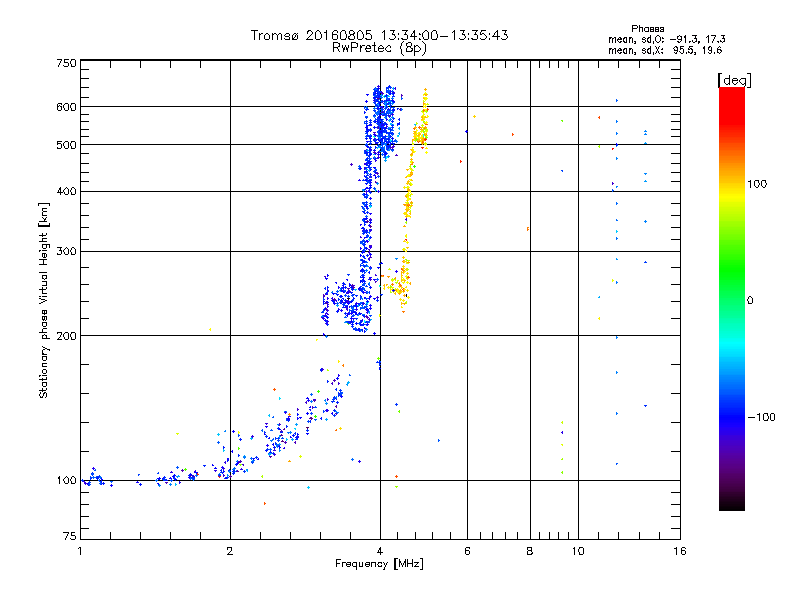Image resolution: width=800 pixels, height=600 pixels.
Task: Click the colorbar '100' tick label
Action: [x=757, y=184]
